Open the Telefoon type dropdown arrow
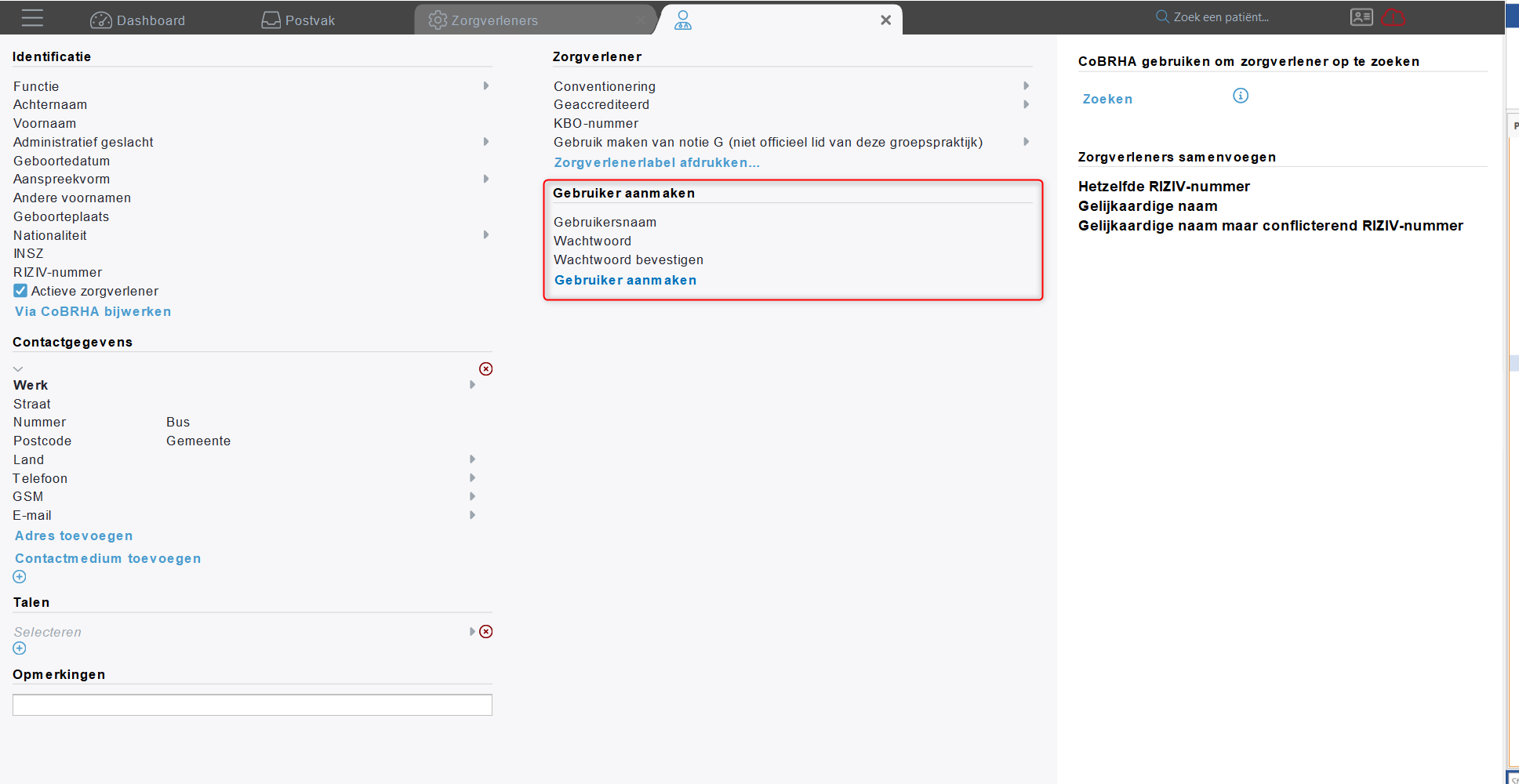 pos(472,478)
